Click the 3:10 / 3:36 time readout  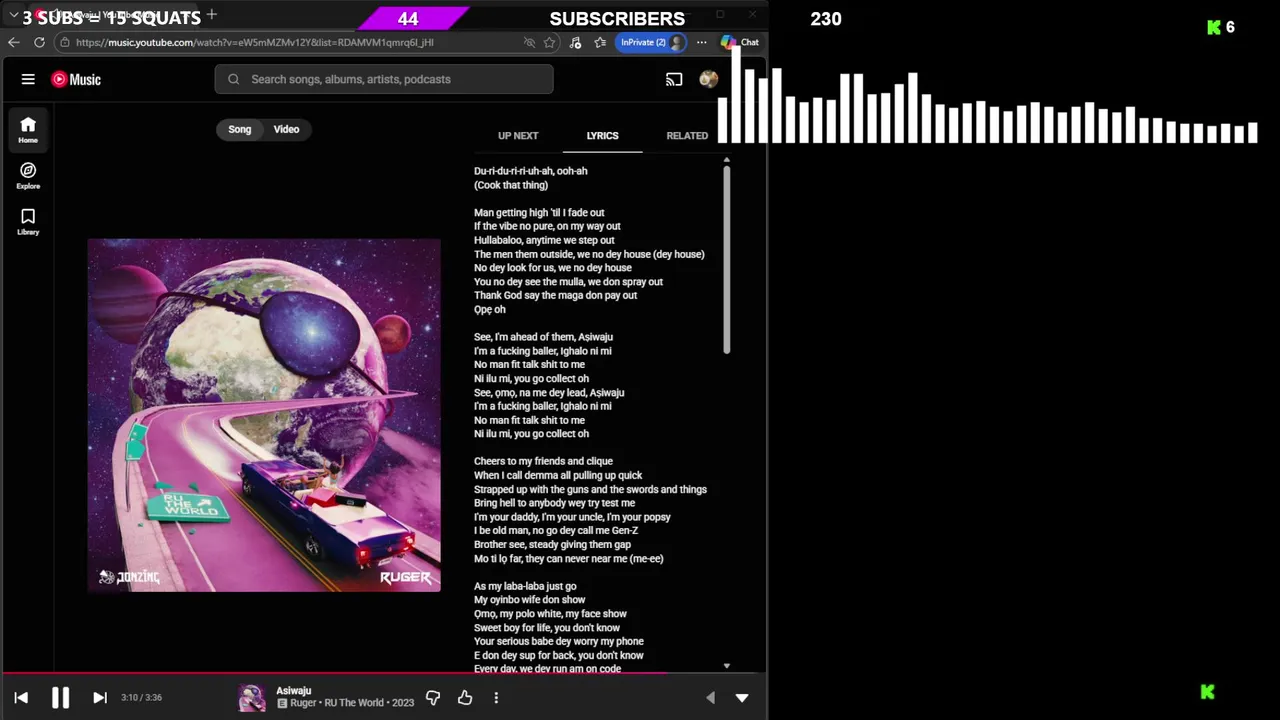[x=141, y=698]
